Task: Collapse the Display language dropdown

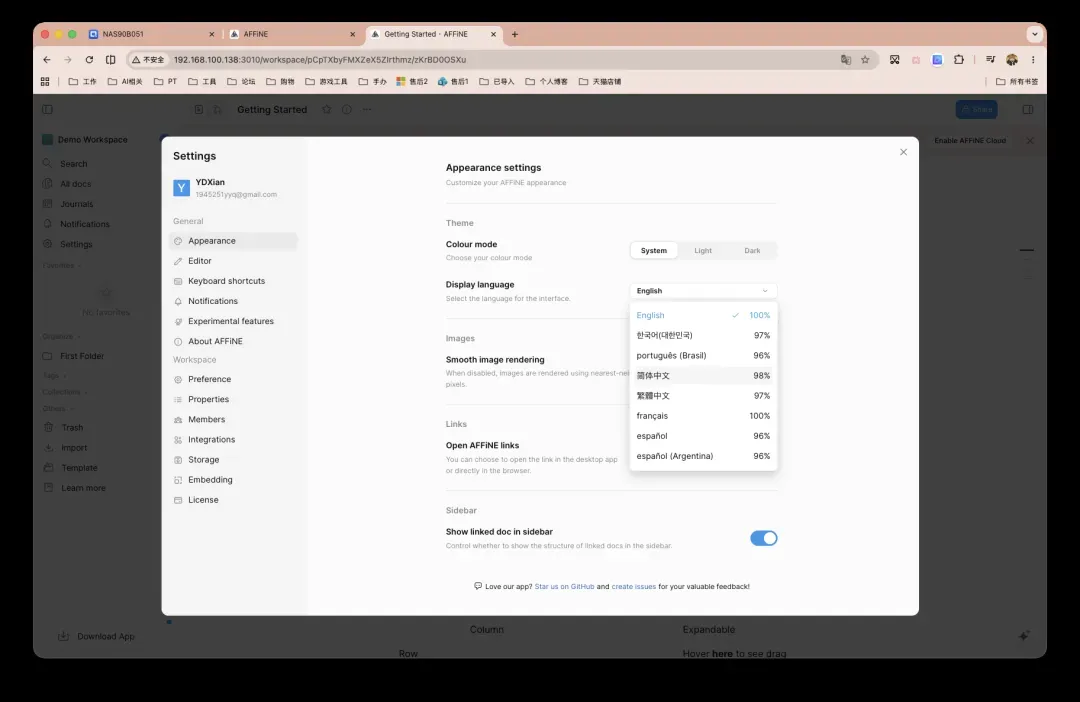Action: 703,291
